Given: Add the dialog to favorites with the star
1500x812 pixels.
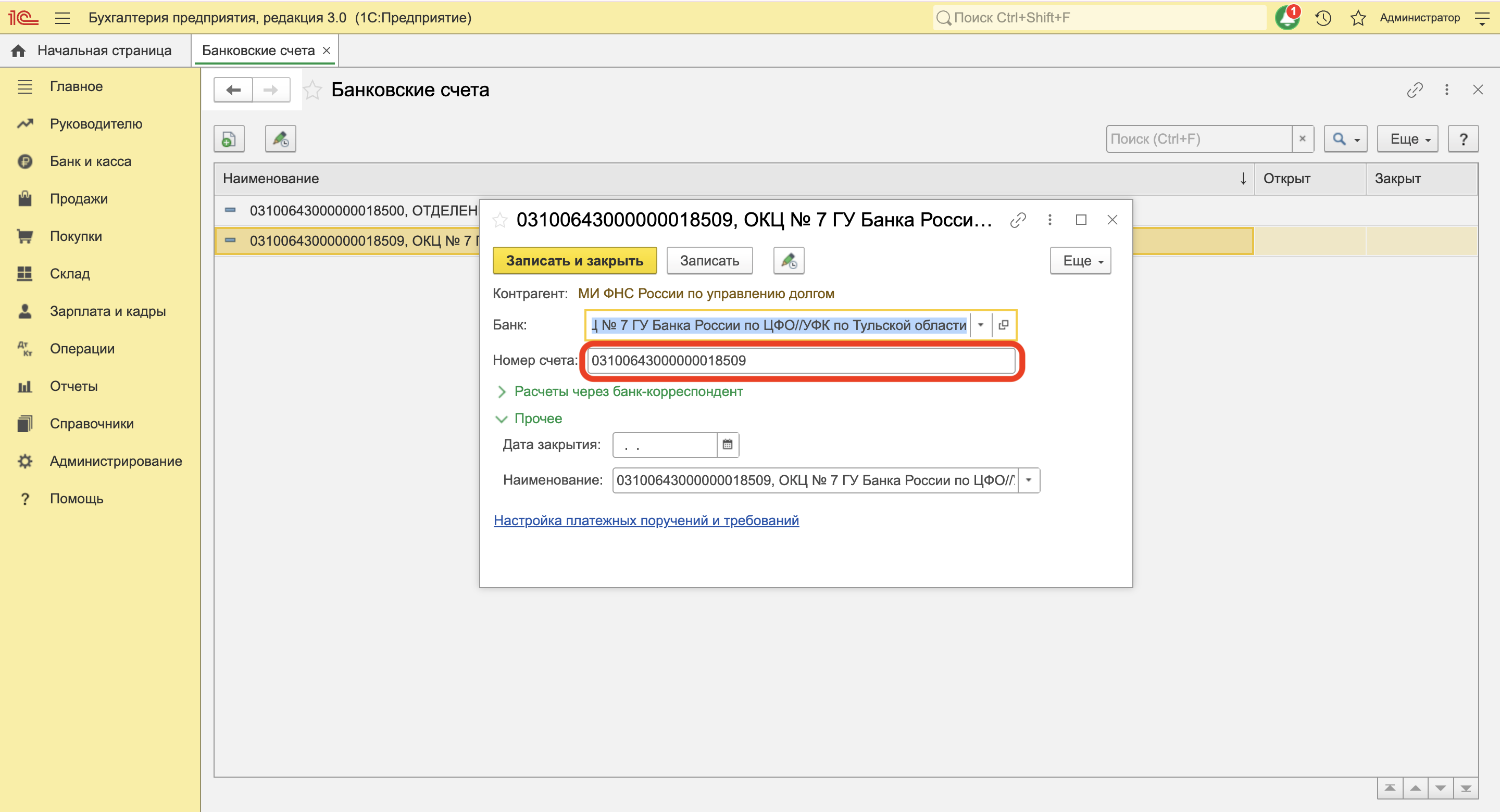Looking at the screenshot, I should pos(499,220).
